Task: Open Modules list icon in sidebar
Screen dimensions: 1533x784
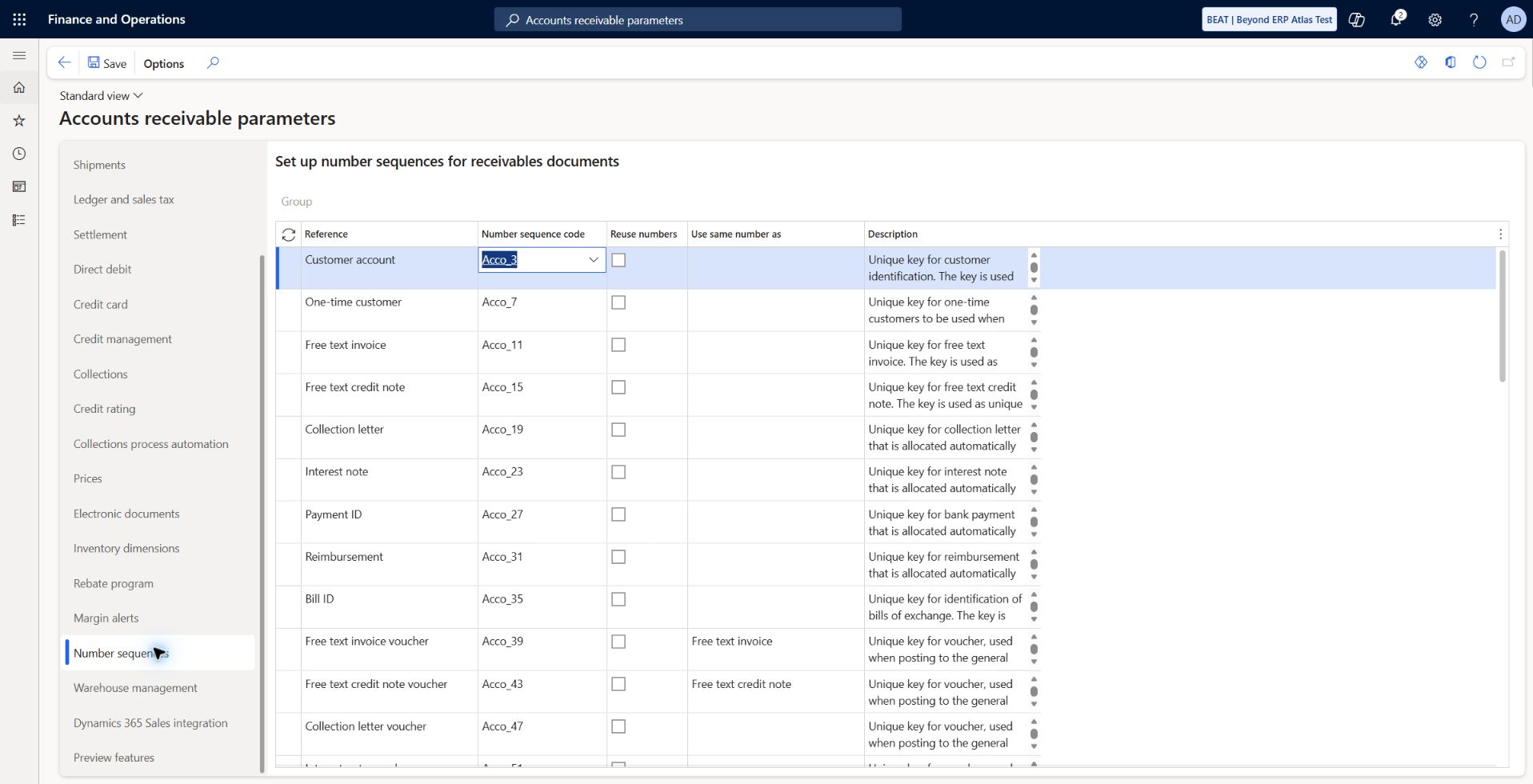Action: (19, 220)
